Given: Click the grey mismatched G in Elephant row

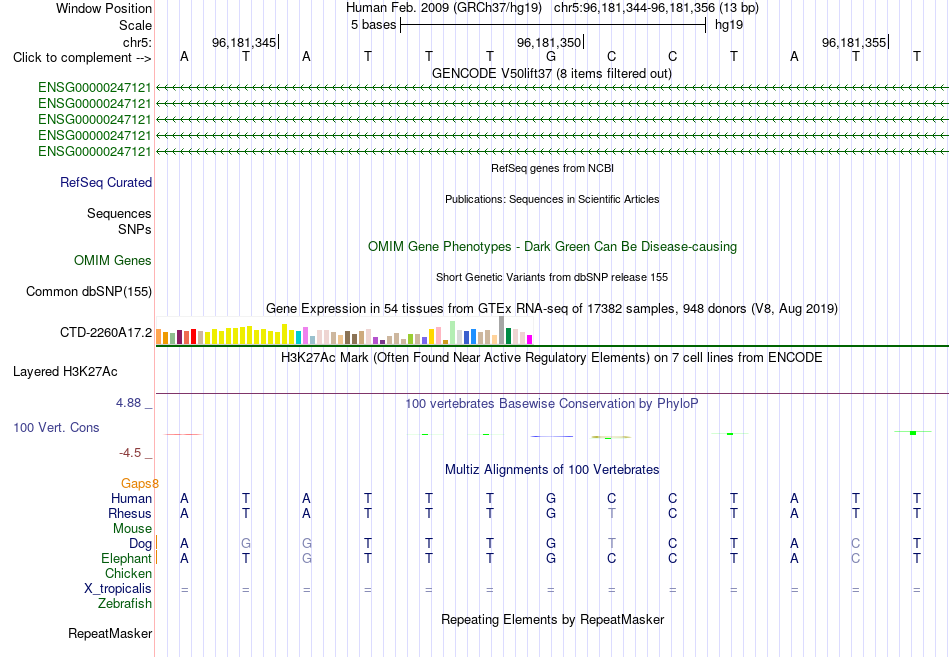Looking at the screenshot, I should (307, 558).
